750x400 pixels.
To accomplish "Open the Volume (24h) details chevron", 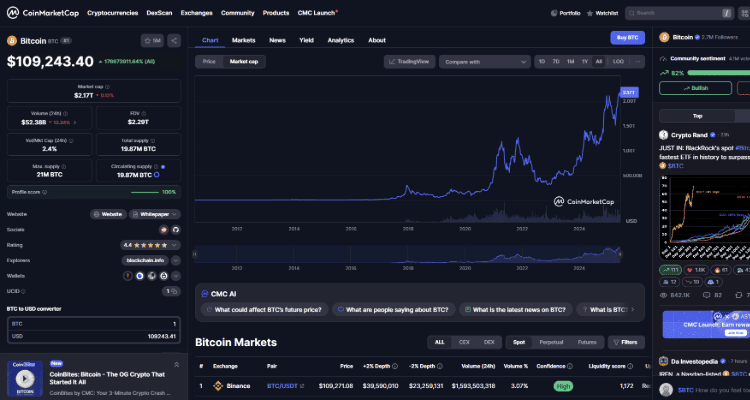I will coord(75,122).
